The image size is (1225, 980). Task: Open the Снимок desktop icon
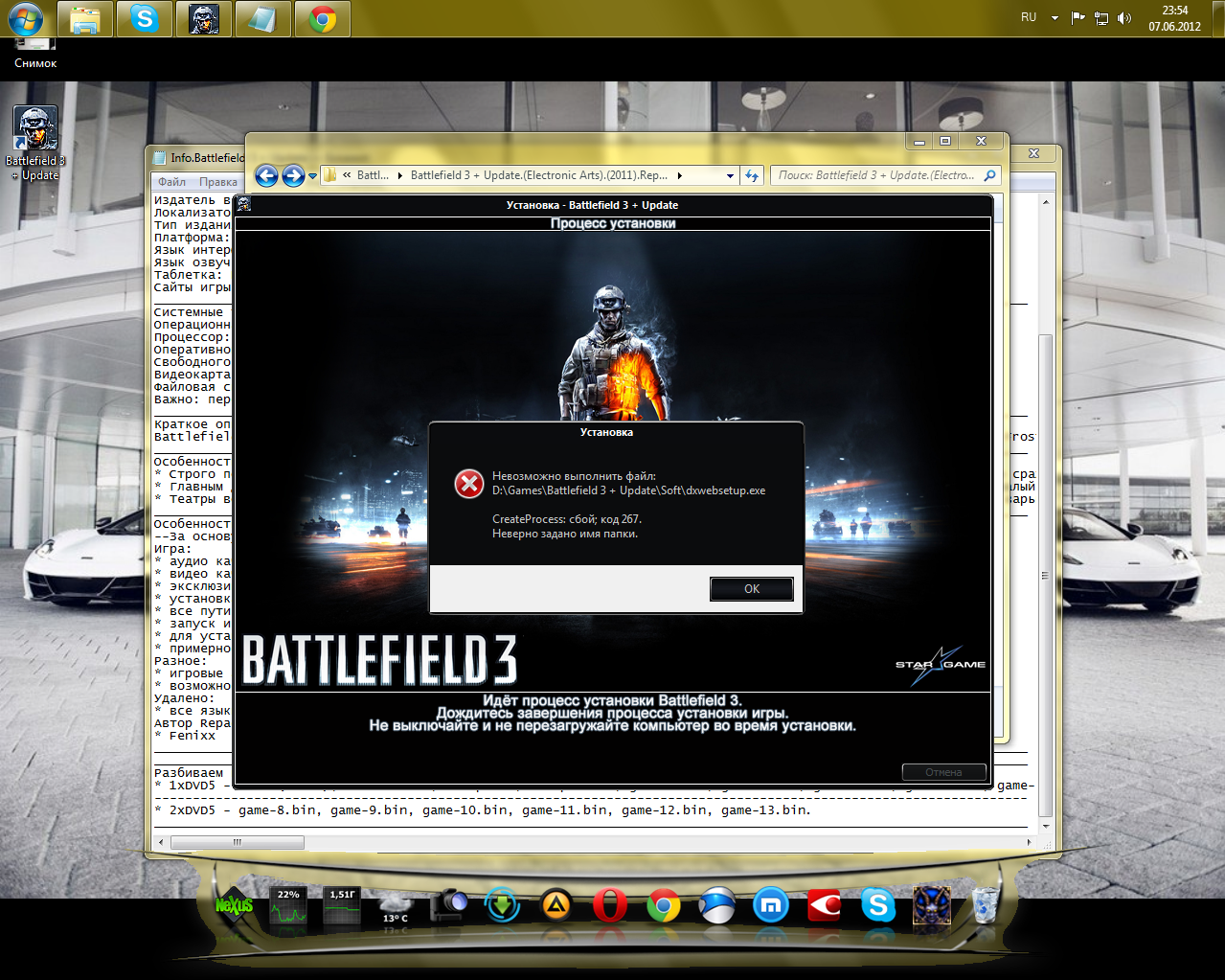(x=35, y=56)
